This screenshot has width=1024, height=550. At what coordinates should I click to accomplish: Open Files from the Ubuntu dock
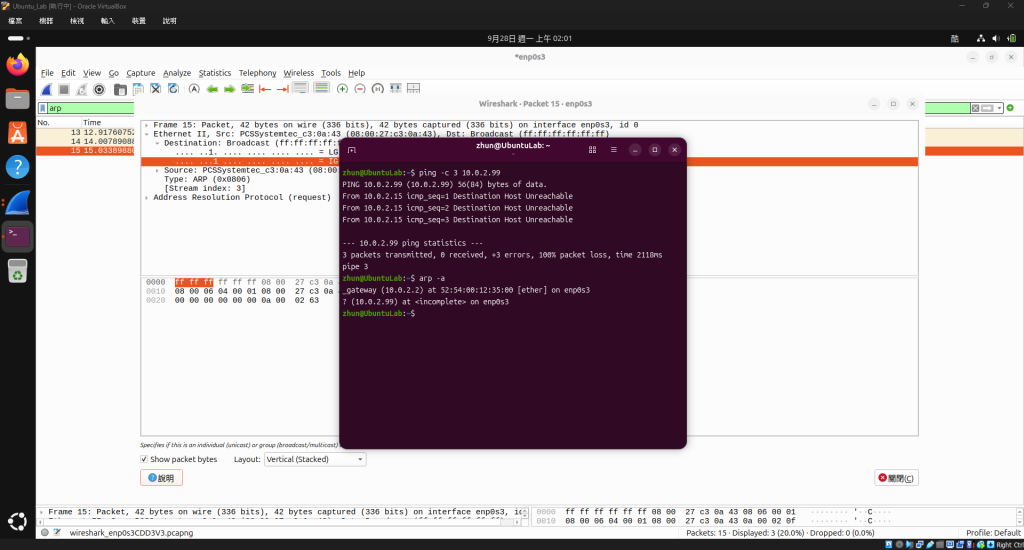point(18,99)
